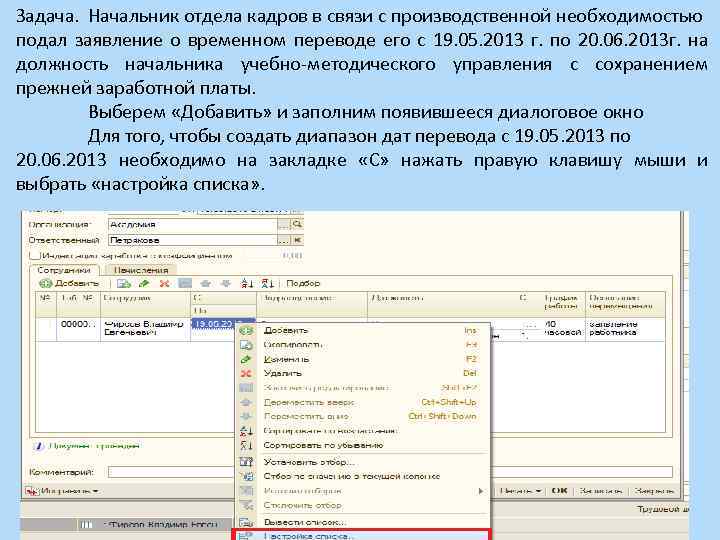Switch to the Начисления tab
This screenshot has height=540, width=720.
tap(141, 270)
